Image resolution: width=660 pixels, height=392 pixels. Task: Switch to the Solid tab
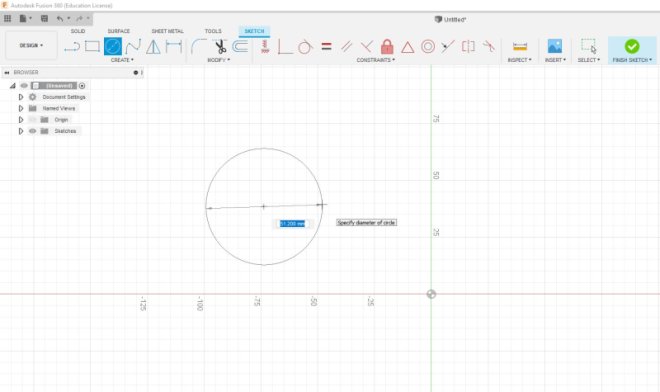78,31
